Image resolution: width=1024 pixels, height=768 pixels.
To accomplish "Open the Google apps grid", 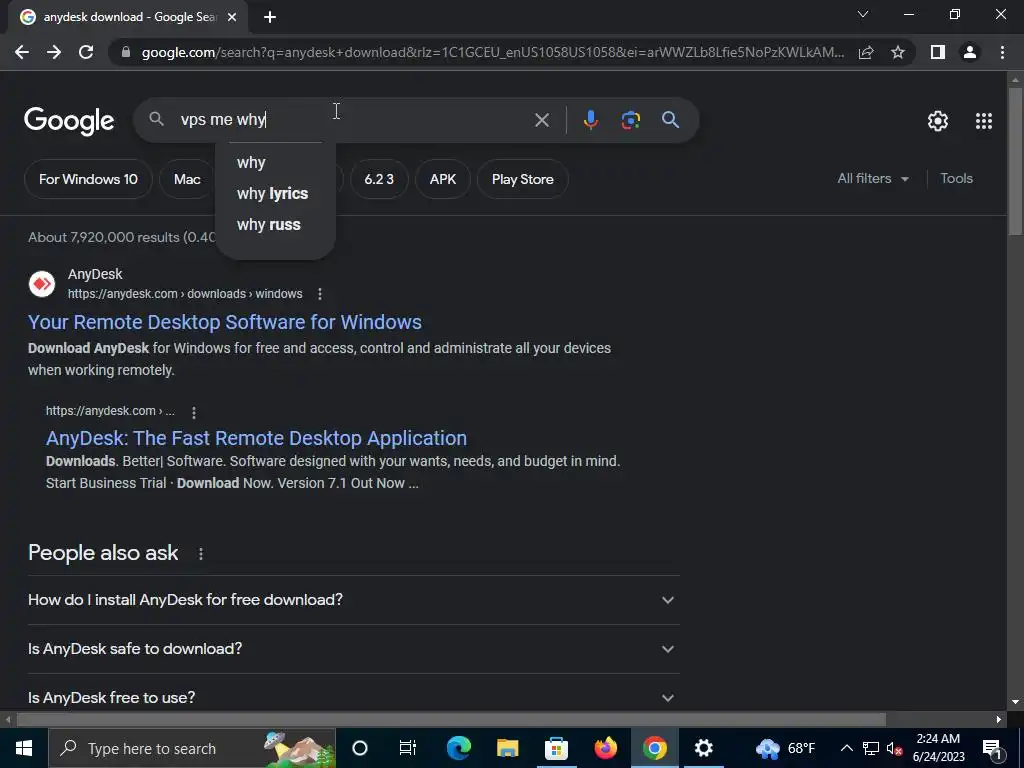I will [984, 121].
